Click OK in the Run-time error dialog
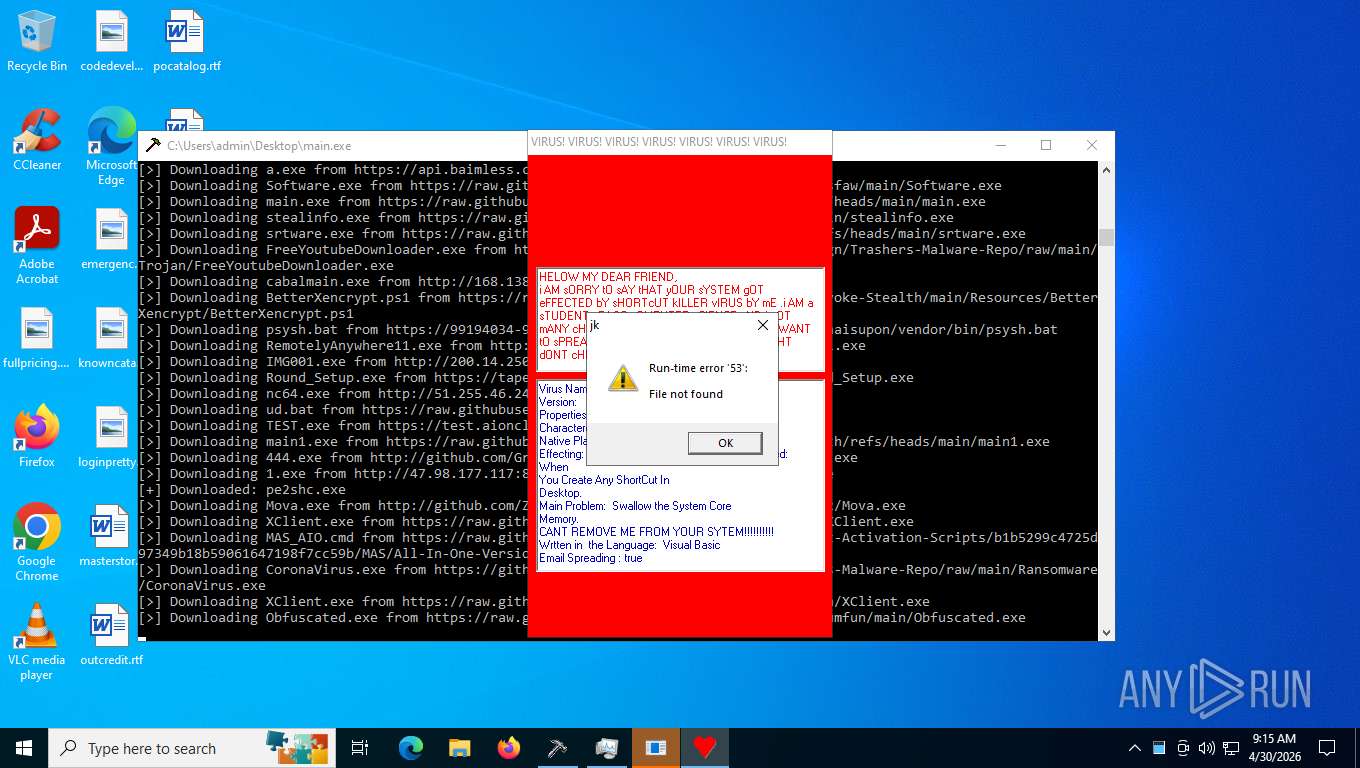 point(725,443)
